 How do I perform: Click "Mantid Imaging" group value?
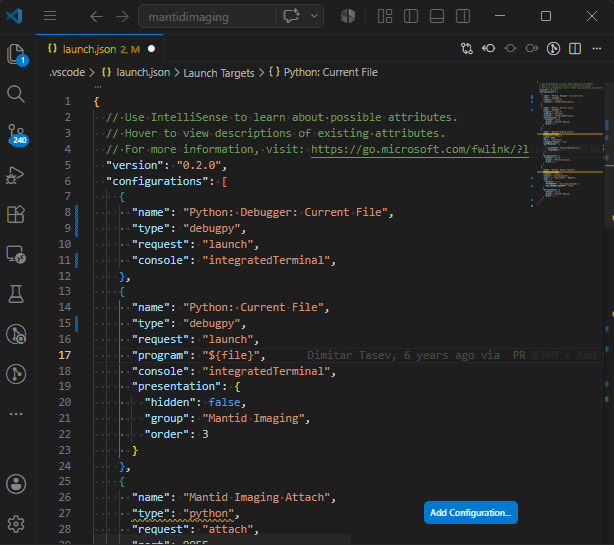click(253, 419)
